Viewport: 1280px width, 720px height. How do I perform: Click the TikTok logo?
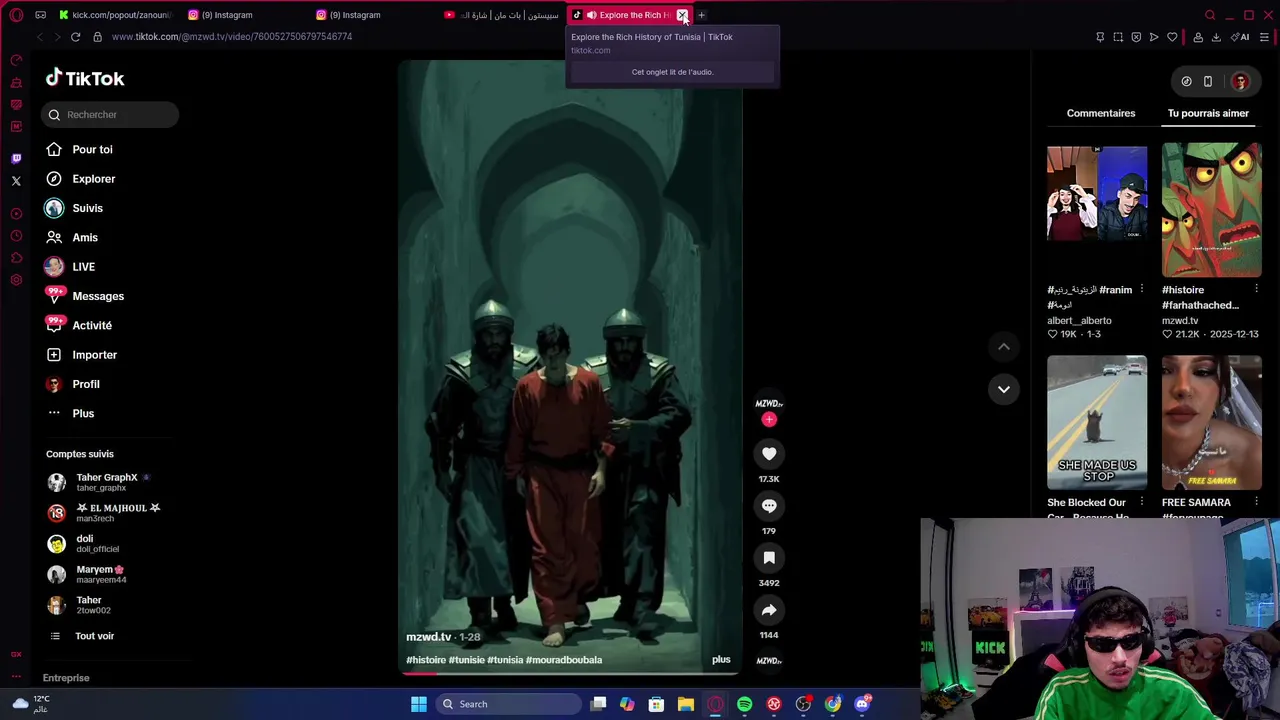click(85, 78)
